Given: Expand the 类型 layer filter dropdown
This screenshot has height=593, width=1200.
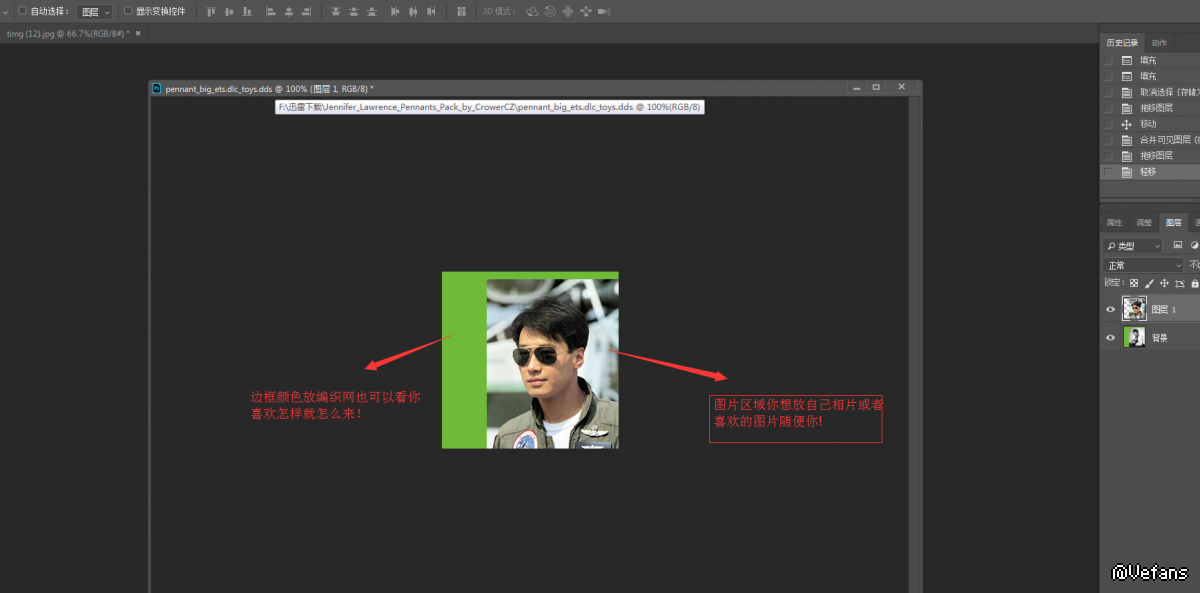Looking at the screenshot, I should pyautogui.click(x=1133, y=245).
